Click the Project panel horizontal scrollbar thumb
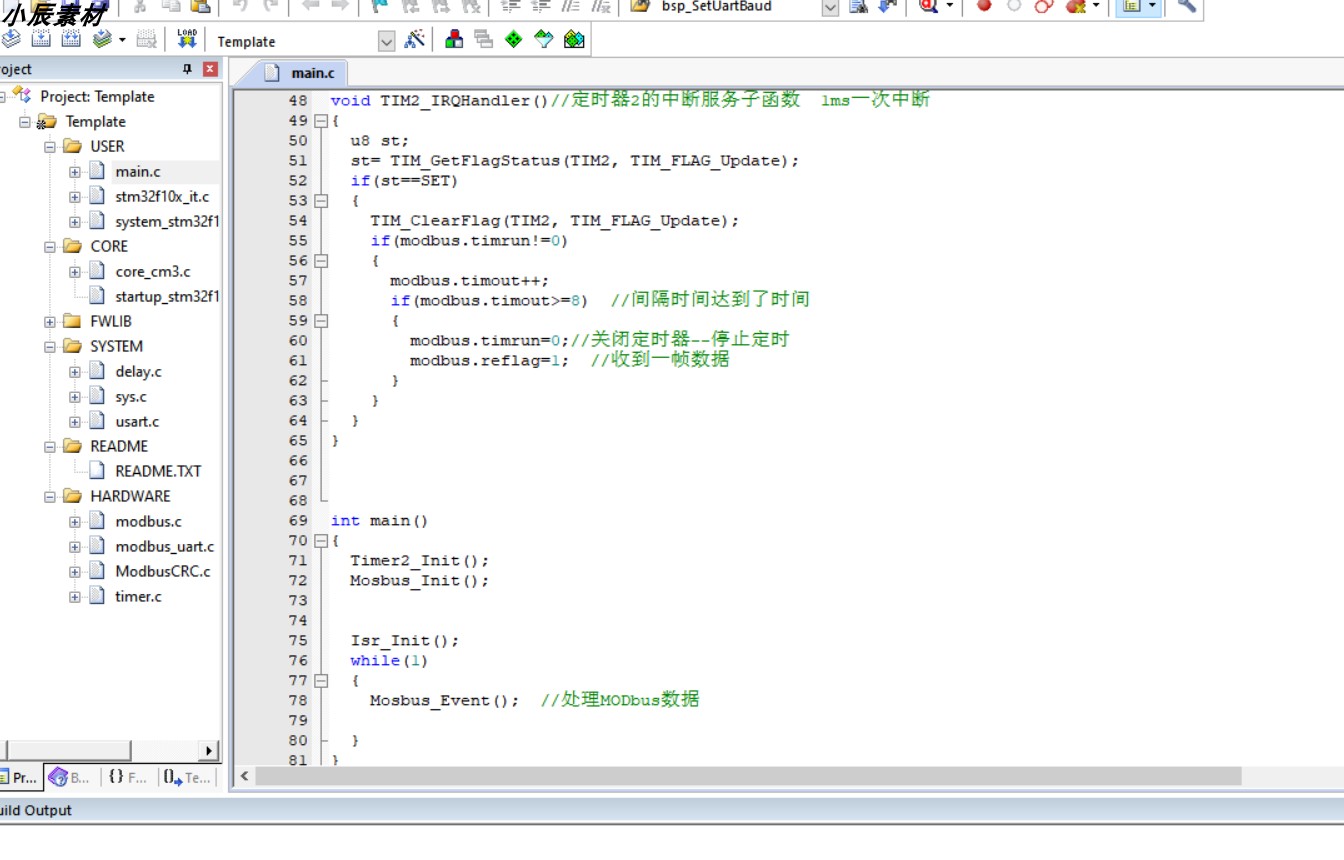 pos(69,751)
